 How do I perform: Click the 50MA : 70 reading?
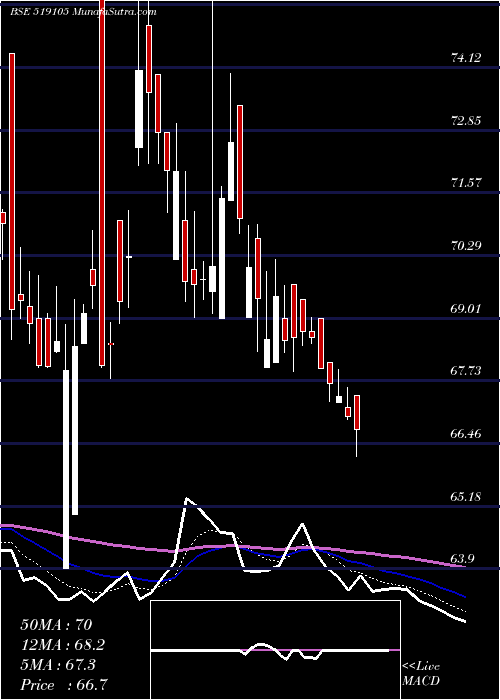coord(56,625)
